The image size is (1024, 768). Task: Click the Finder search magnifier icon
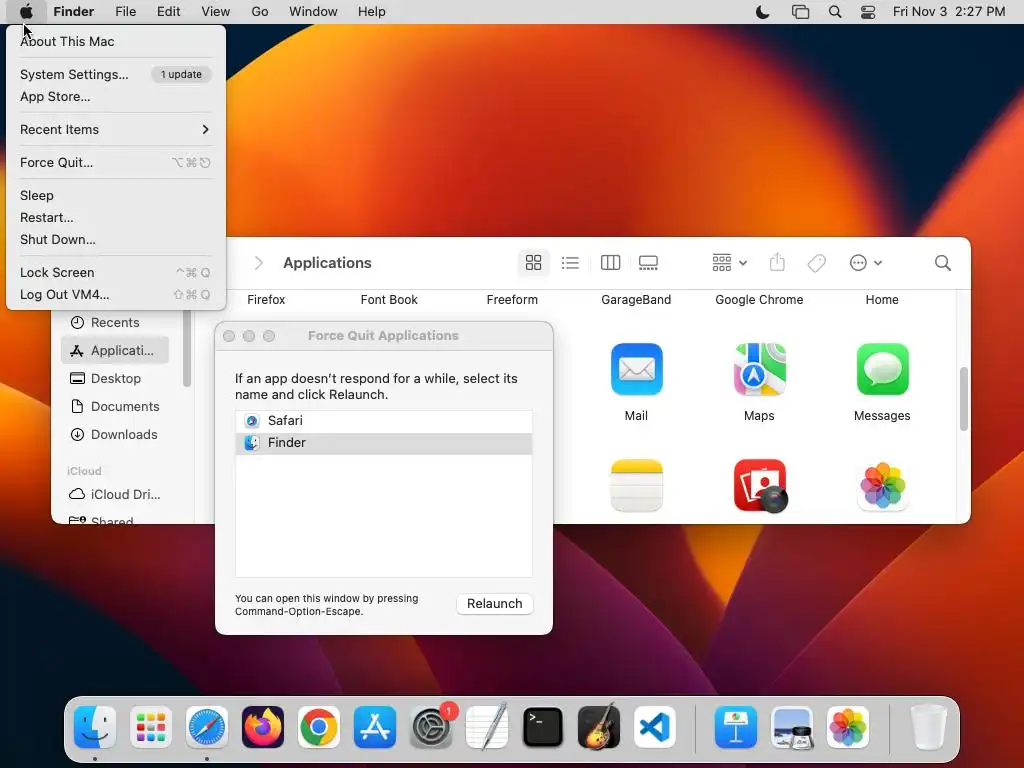click(942, 263)
